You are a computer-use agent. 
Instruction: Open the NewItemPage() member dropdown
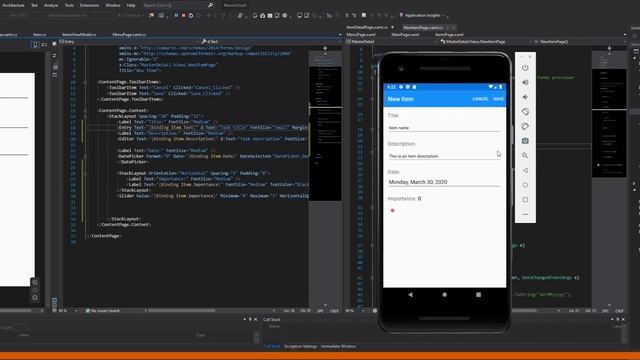580,42
